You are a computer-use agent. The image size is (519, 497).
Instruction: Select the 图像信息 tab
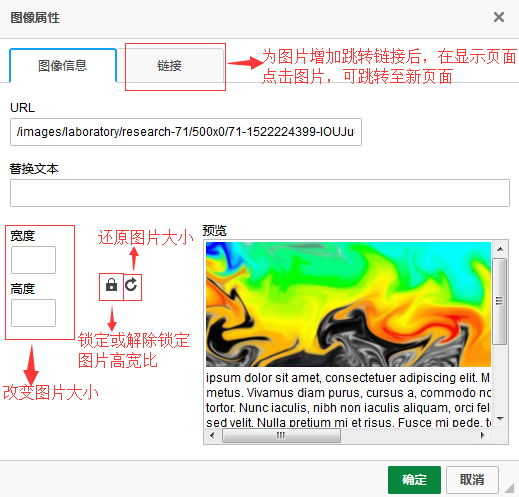pos(63,65)
